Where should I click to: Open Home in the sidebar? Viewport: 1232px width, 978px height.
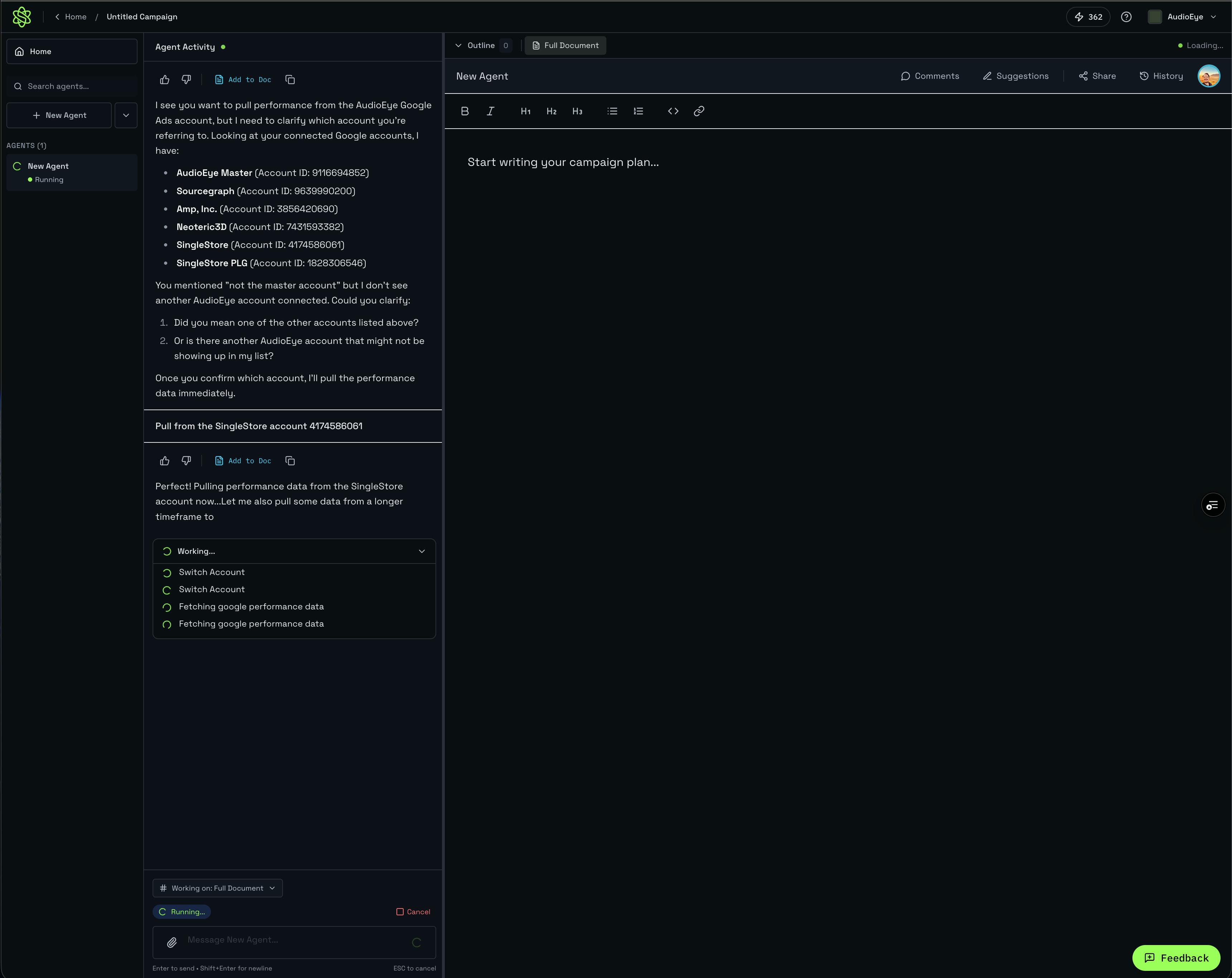tap(72, 52)
